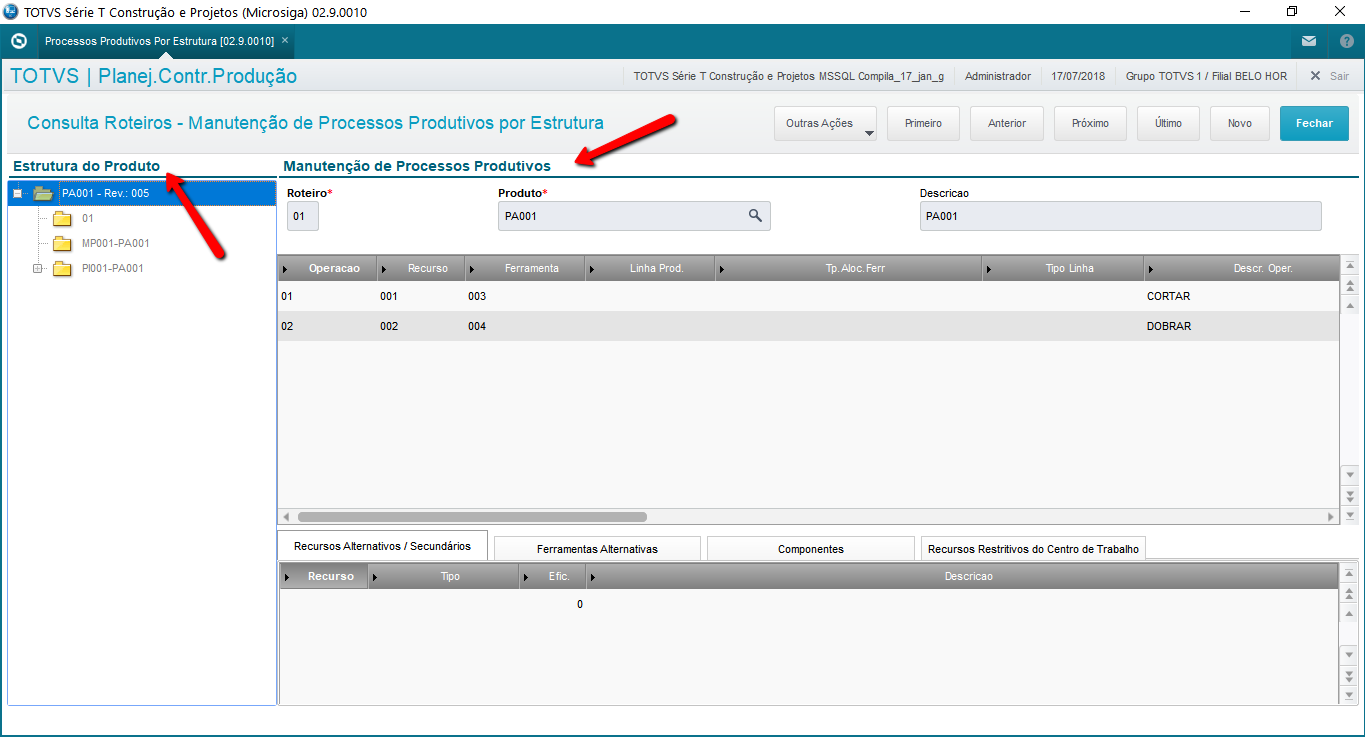Select the folder icon labeled 01
1365x737 pixels.
[x=63, y=218]
